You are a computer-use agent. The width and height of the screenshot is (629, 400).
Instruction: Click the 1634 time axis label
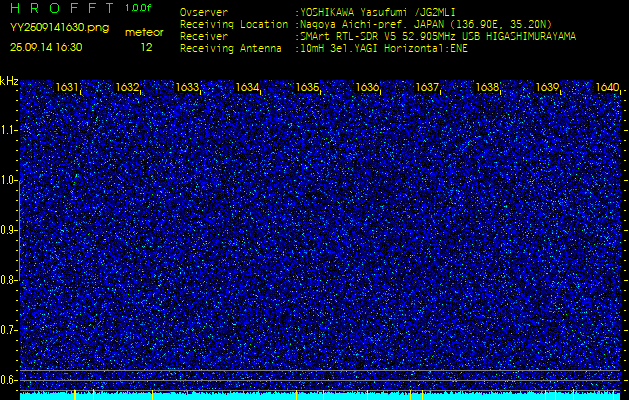[x=247, y=87]
